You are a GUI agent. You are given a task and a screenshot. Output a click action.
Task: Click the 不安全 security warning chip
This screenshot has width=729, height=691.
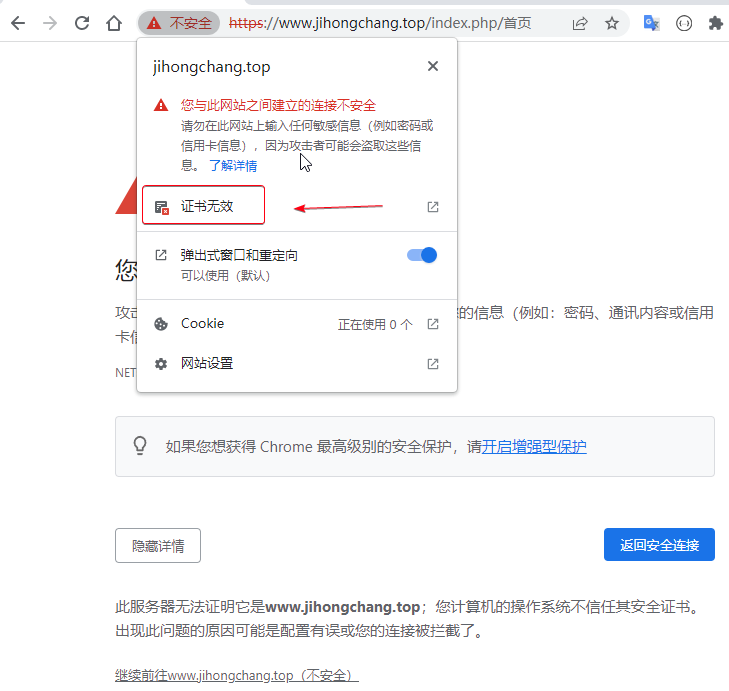click(179, 23)
